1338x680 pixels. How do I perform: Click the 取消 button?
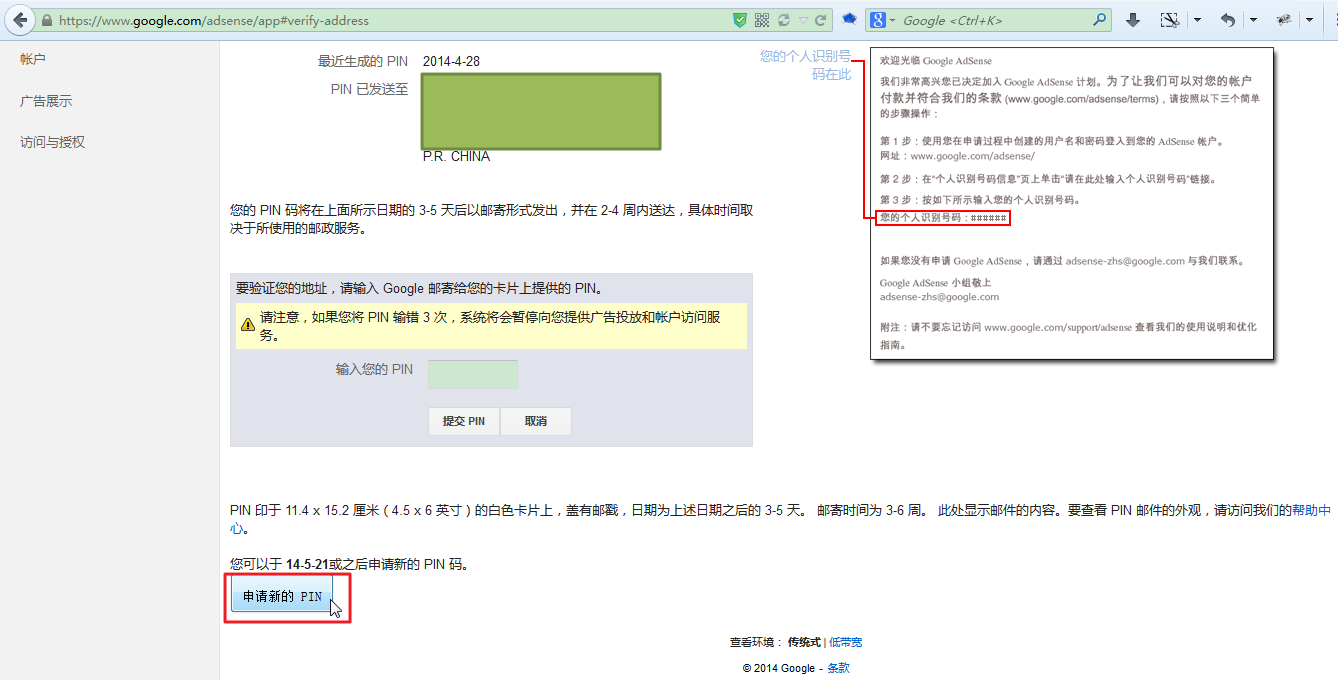[x=536, y=421]
